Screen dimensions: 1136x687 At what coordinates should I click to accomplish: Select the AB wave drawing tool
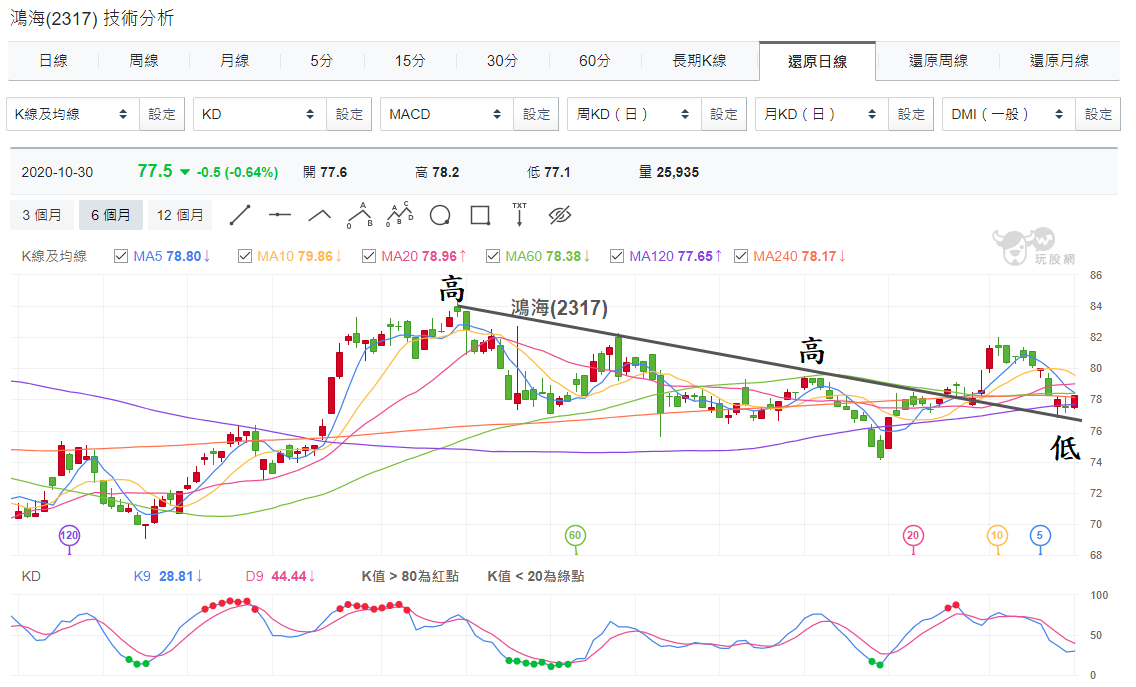[359, 215]
